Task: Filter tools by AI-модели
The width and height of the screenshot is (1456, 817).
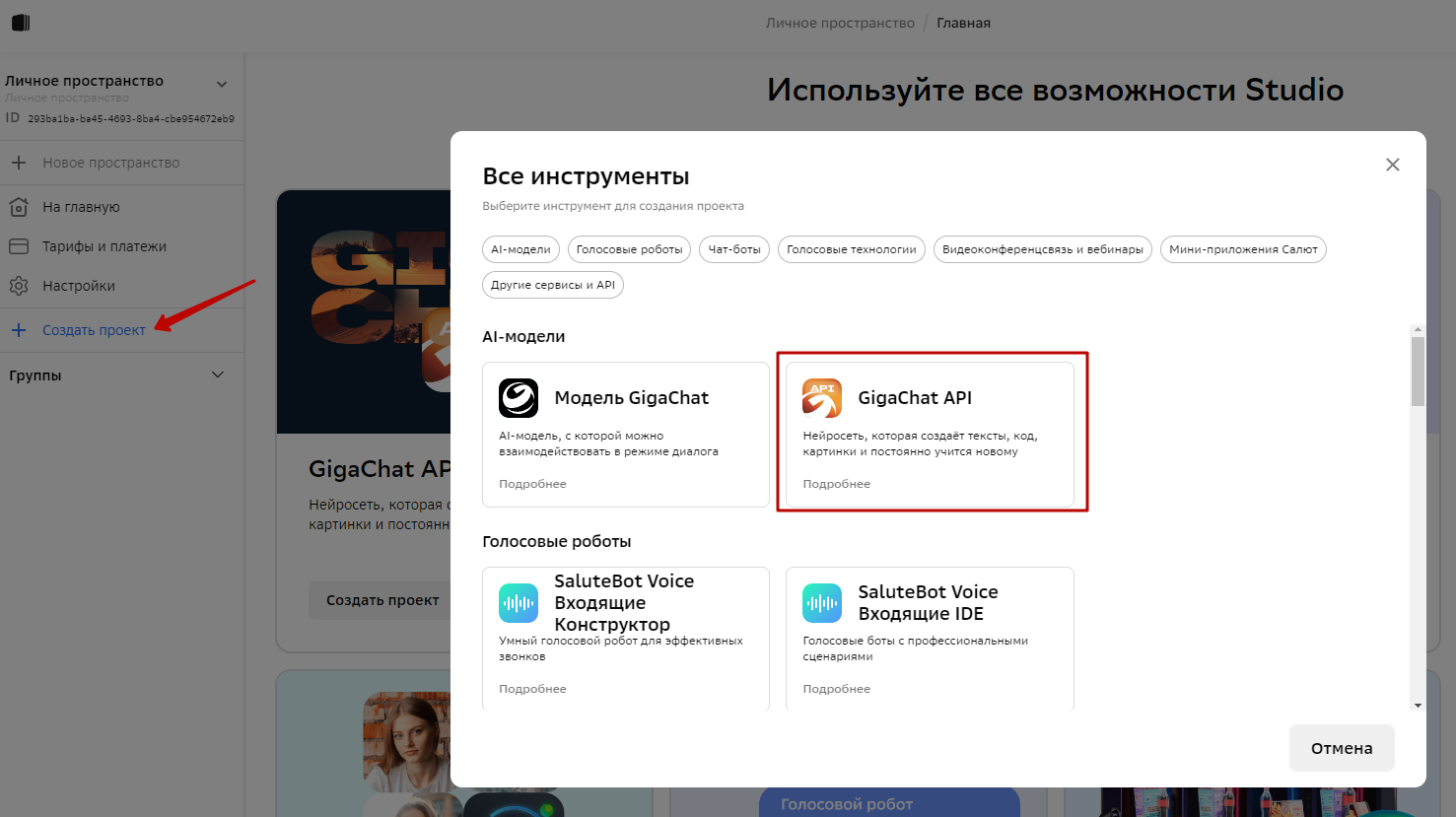Action: point(521,249)
